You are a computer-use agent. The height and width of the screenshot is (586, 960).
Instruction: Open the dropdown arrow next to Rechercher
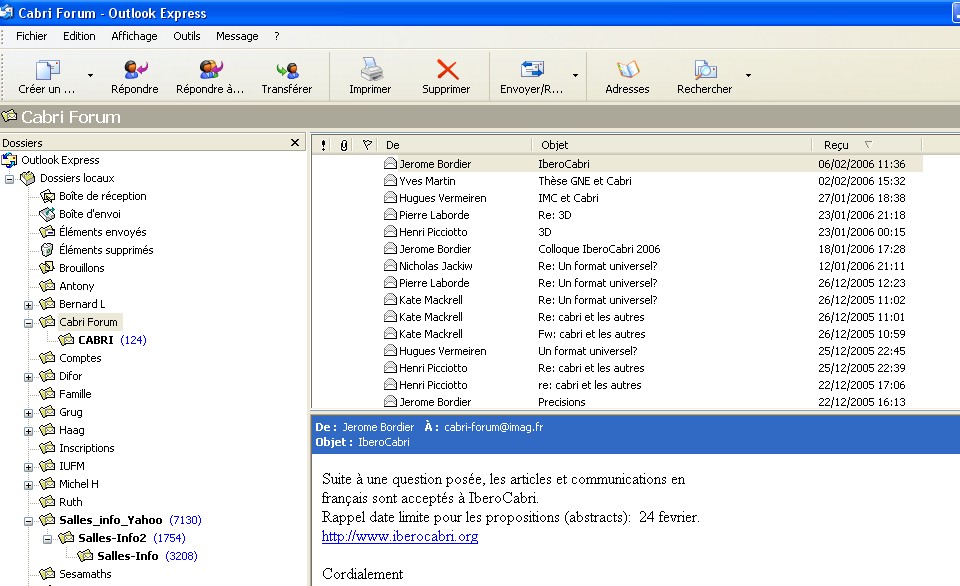pos(748,75)
